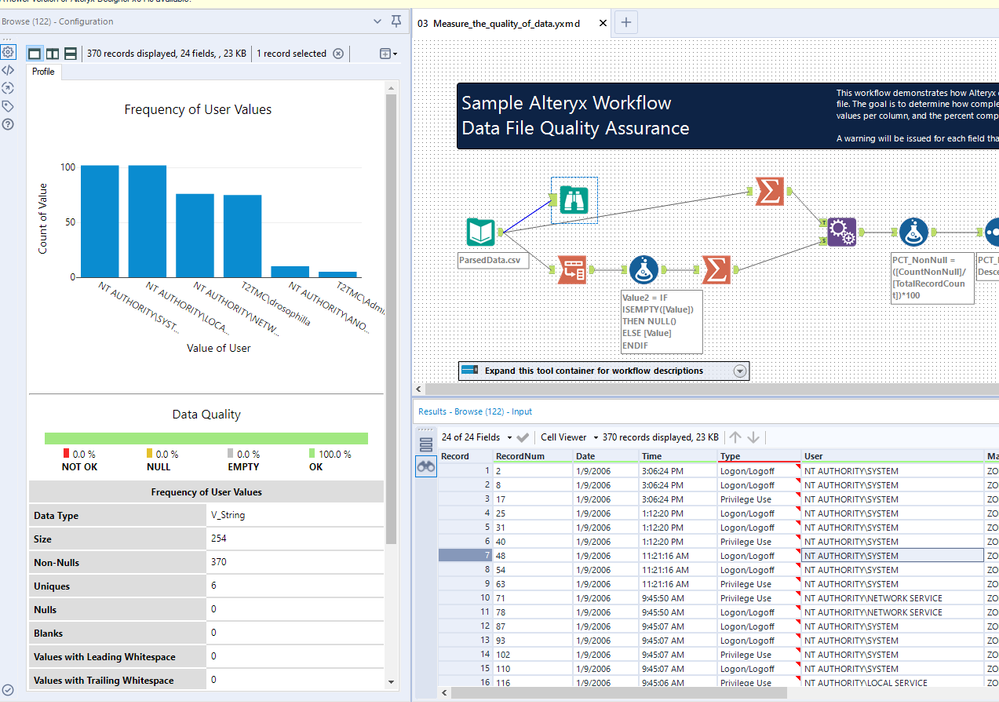Screen dimensions: 999x702
Task: Open the help question mark icon
Action: [x=8, y=124]
